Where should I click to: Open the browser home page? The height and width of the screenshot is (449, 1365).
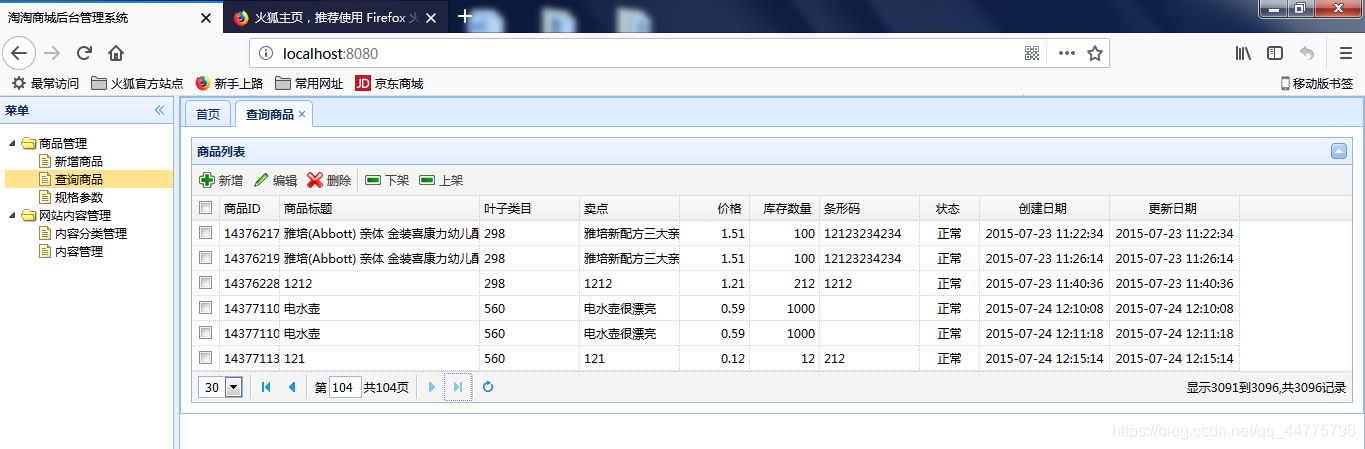(116, 53)
